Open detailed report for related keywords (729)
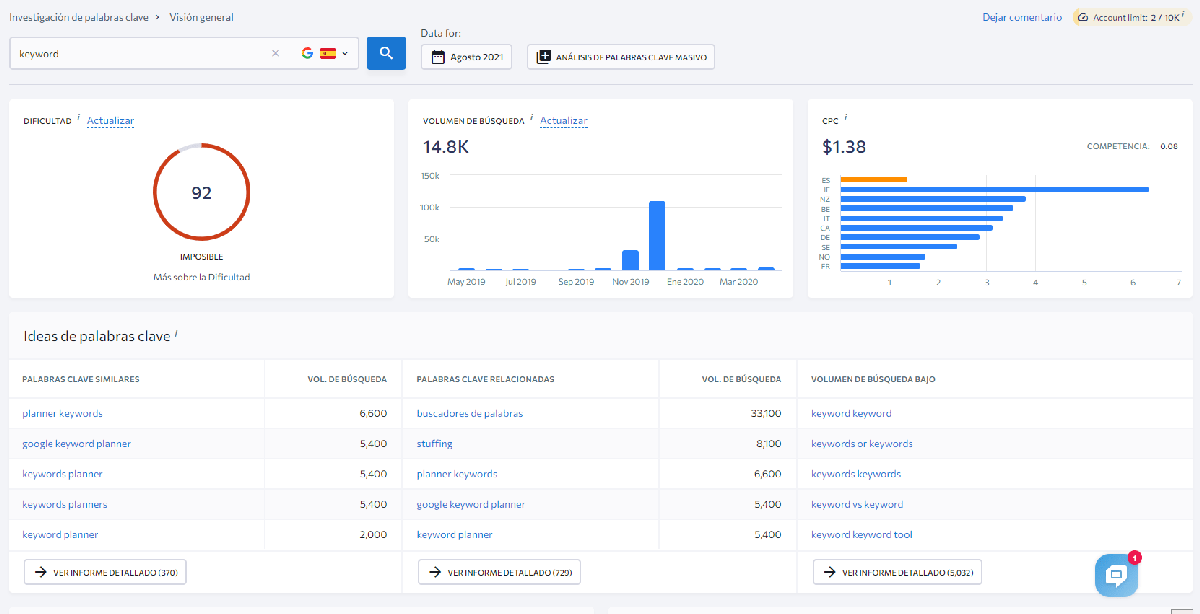The image size is (1200, 614). [x=499, y=572]
